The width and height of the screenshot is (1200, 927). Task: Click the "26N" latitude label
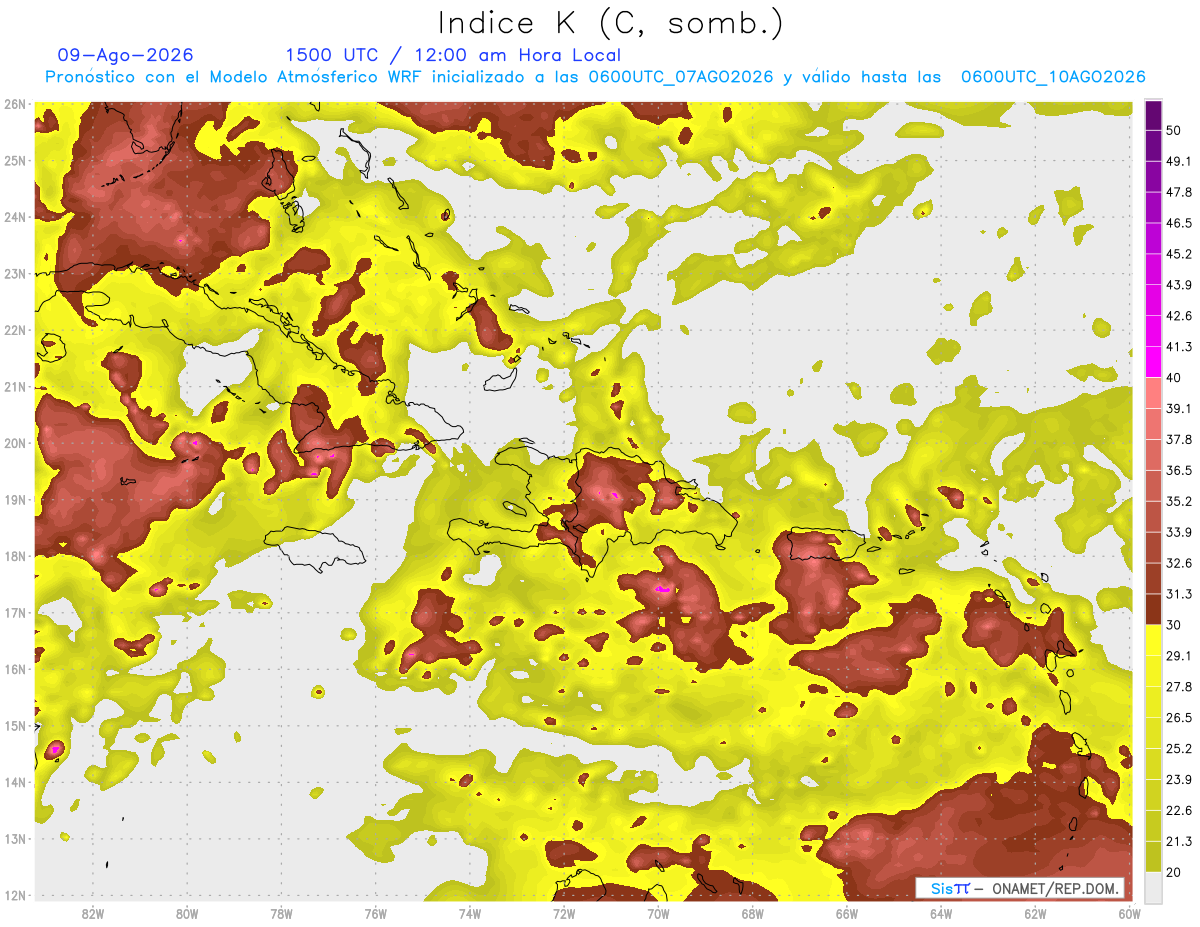tap(15, 104)
